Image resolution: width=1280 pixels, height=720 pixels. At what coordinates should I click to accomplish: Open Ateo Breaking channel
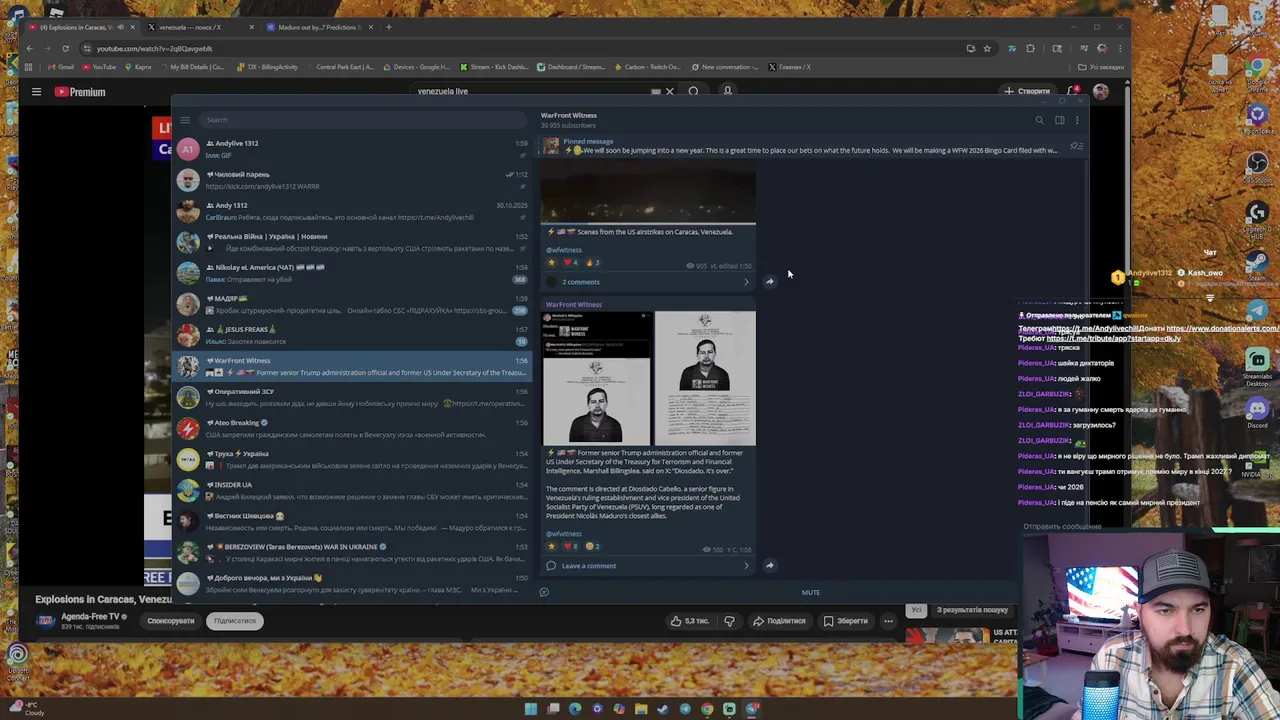(352, 428)
